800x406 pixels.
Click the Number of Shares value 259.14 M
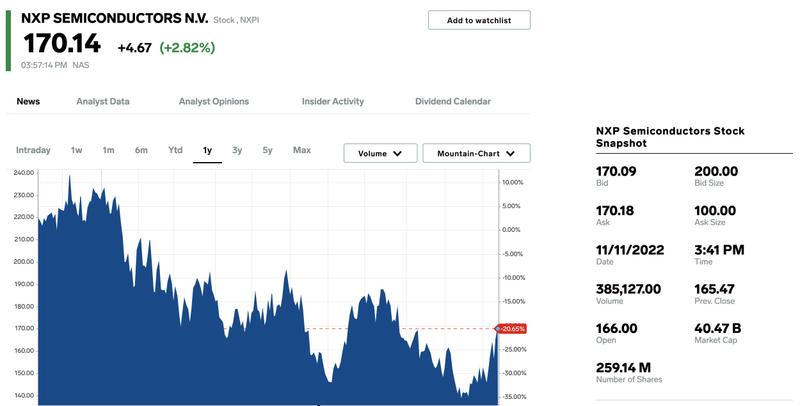[623, 368]
